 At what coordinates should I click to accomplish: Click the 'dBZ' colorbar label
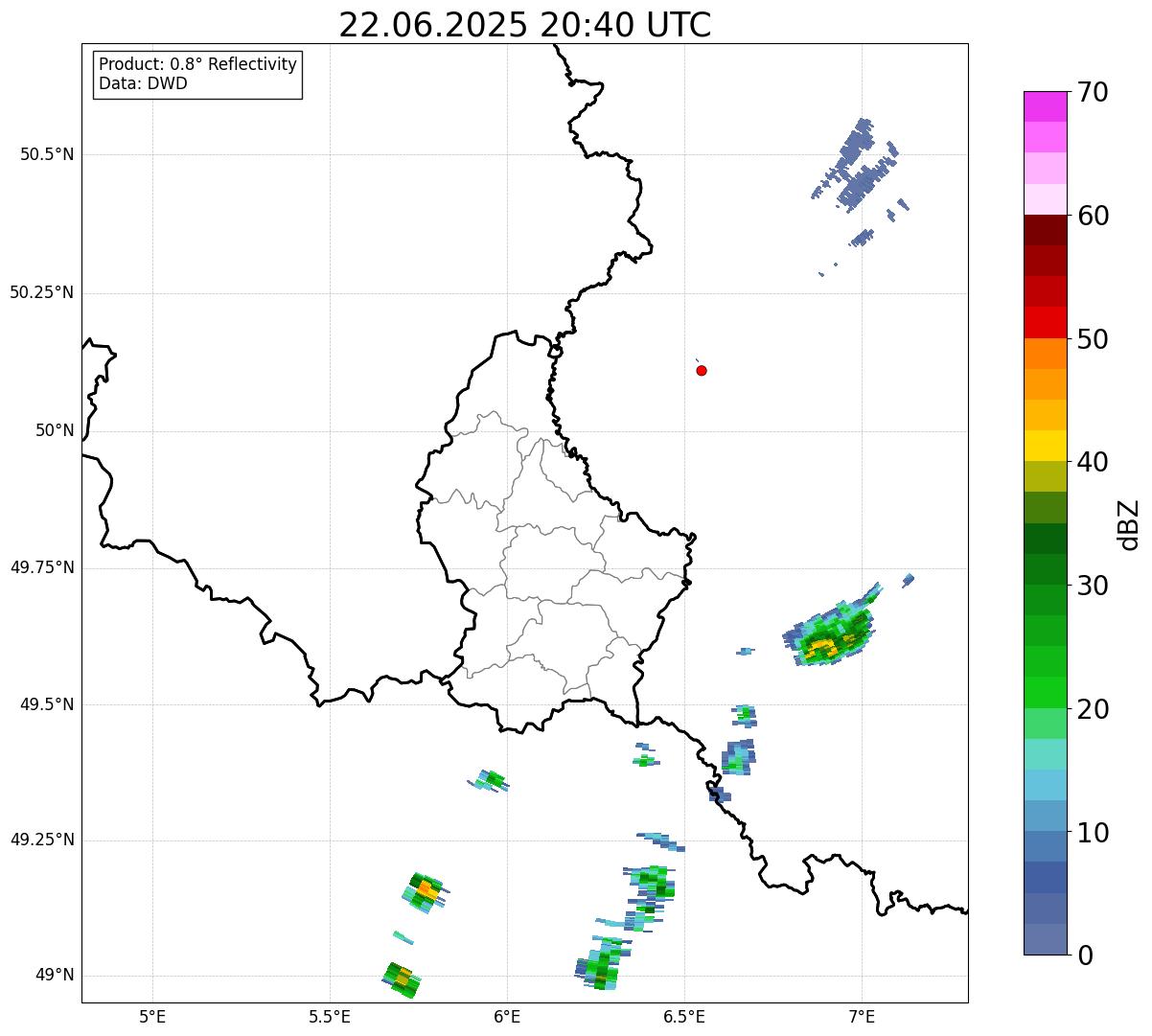tap(1129, 523)
